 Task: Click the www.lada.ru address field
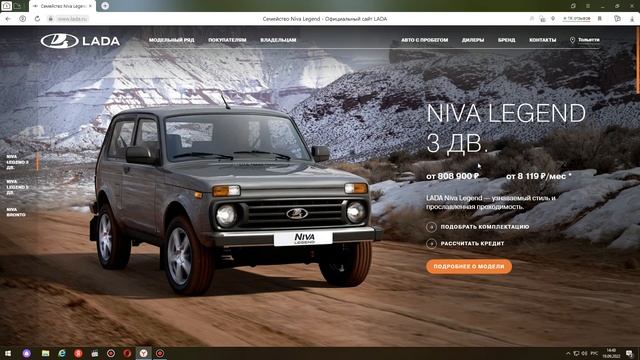(x=72, y=19)
